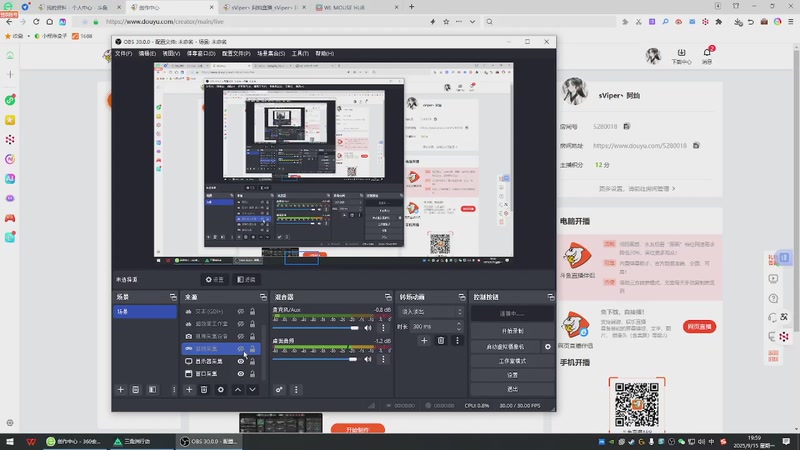The height and width of the screenshot is (450, 800).
Task: Expand more settings room management link
Action: (637, 188)
